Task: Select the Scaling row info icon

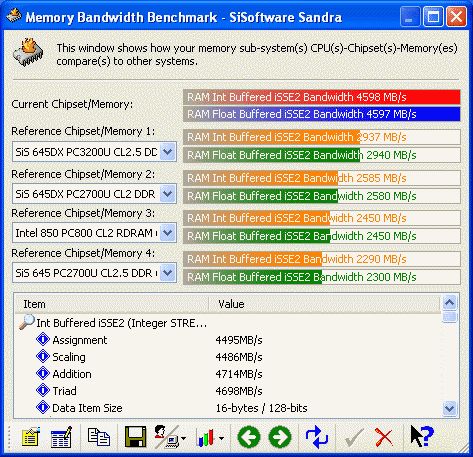Action: click(x=43, y=357)
